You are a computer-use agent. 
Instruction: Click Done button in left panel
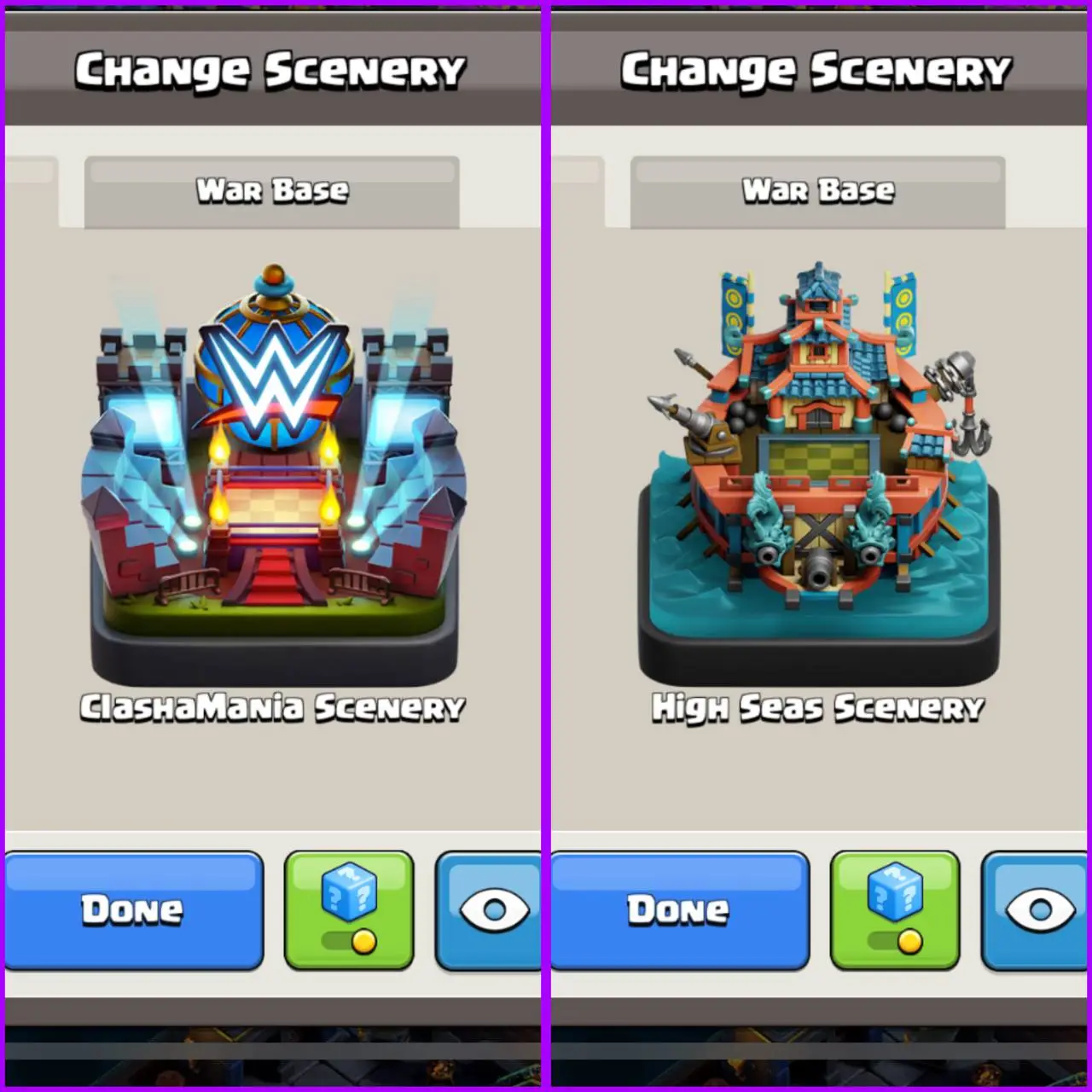pyautogui.click(x=134, y=910)
